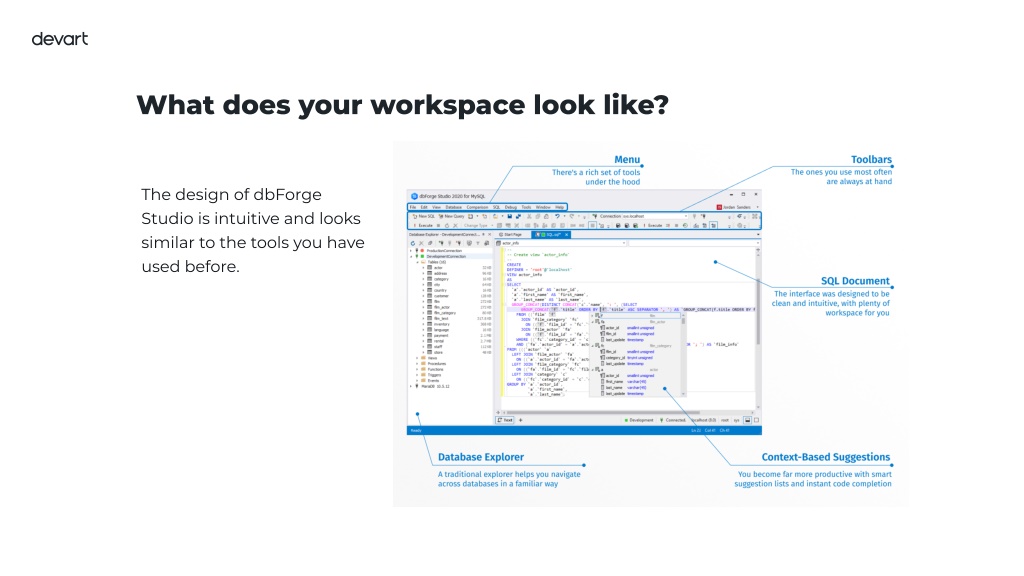Click the dbForge Studio app logo icon
This screenshot has width=1024, height=576.
[x=414, y=196]
